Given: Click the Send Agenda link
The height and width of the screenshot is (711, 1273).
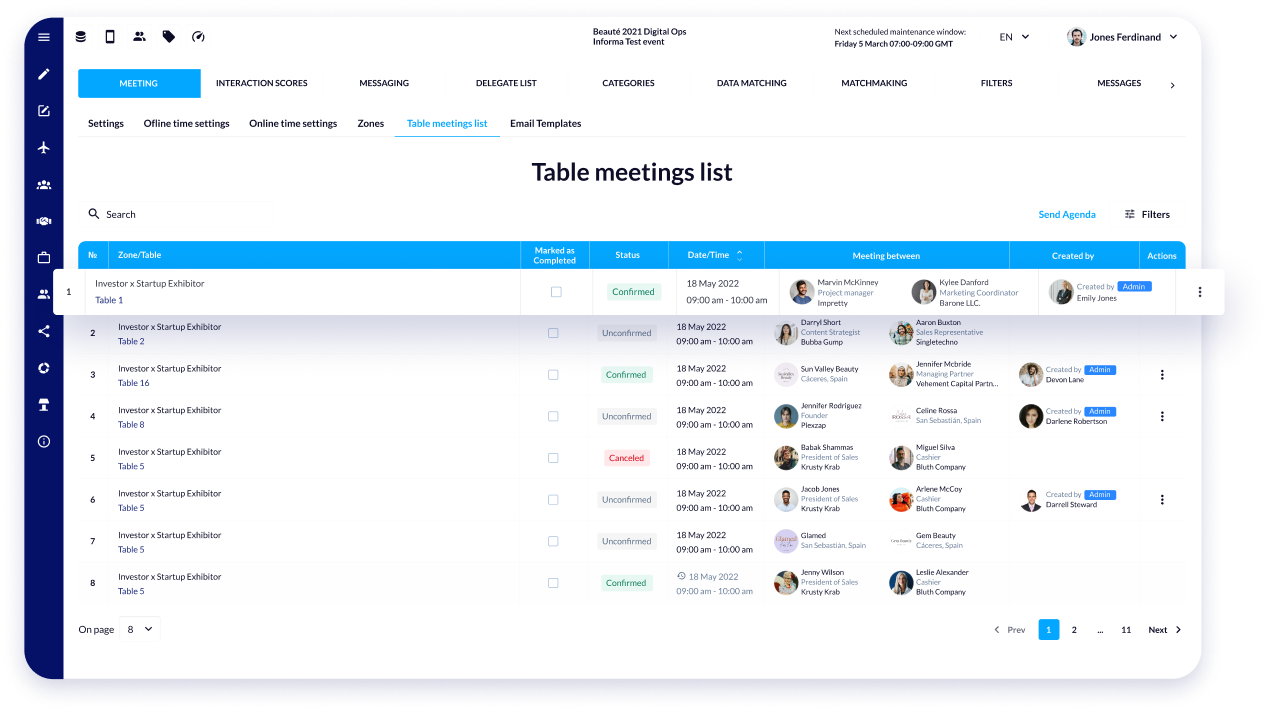Looking at the screenshot, I should click(1066, 214).
